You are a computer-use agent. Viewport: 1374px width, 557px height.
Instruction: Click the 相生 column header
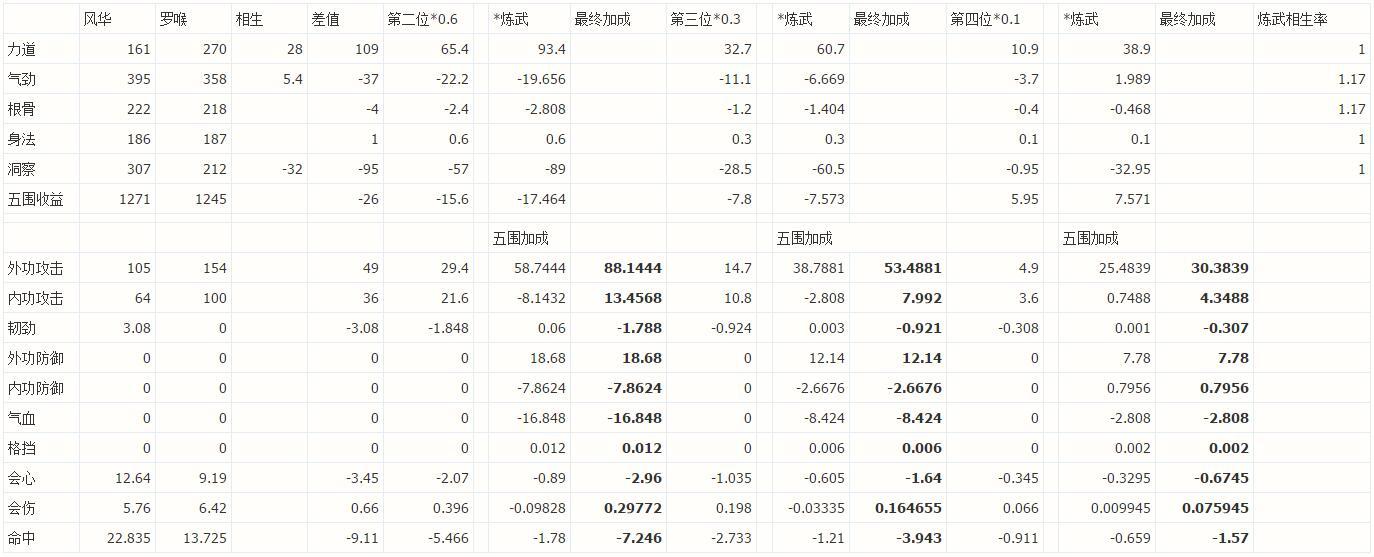[x=250, y=19]
